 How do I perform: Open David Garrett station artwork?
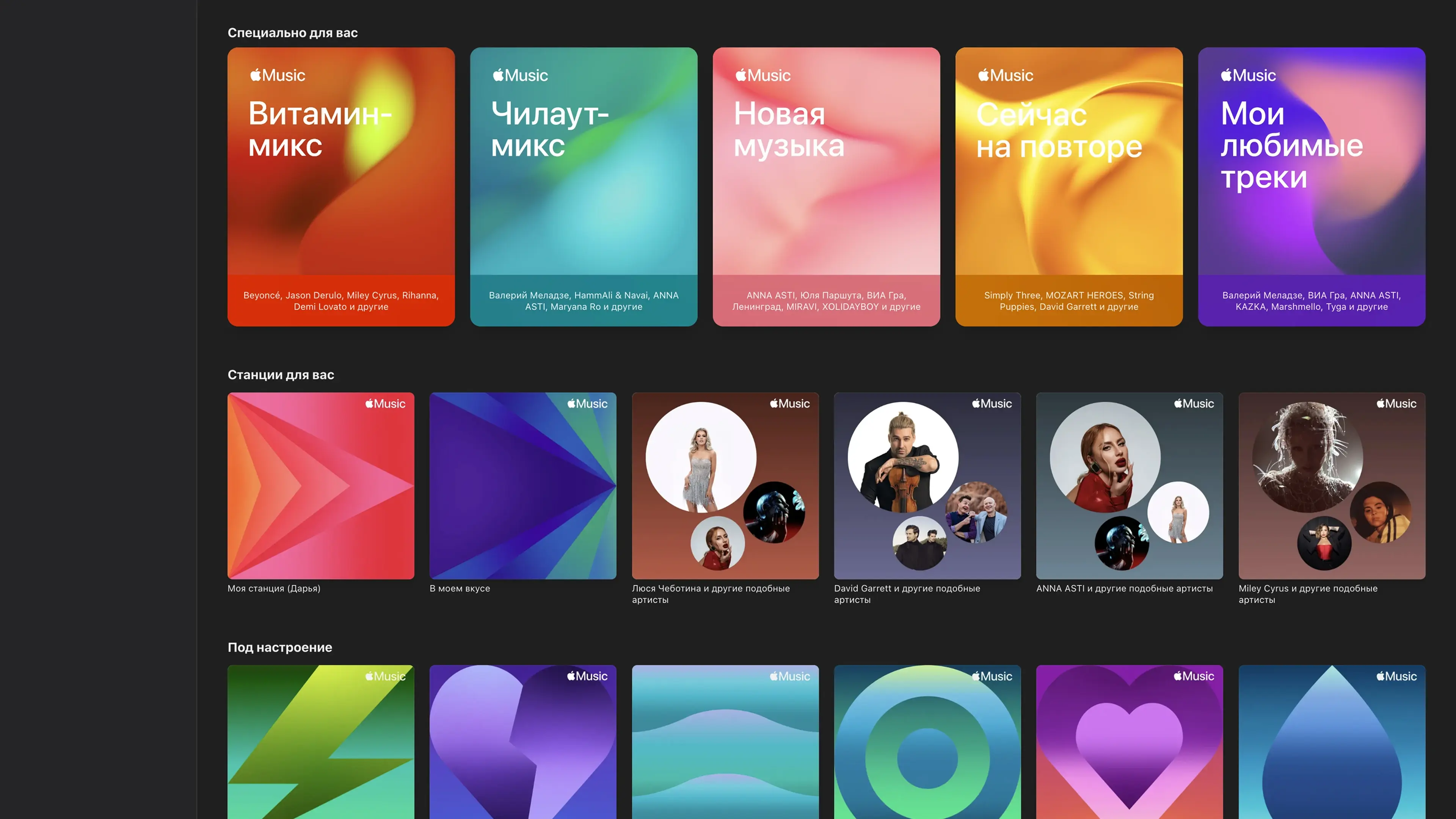point(927,485)
